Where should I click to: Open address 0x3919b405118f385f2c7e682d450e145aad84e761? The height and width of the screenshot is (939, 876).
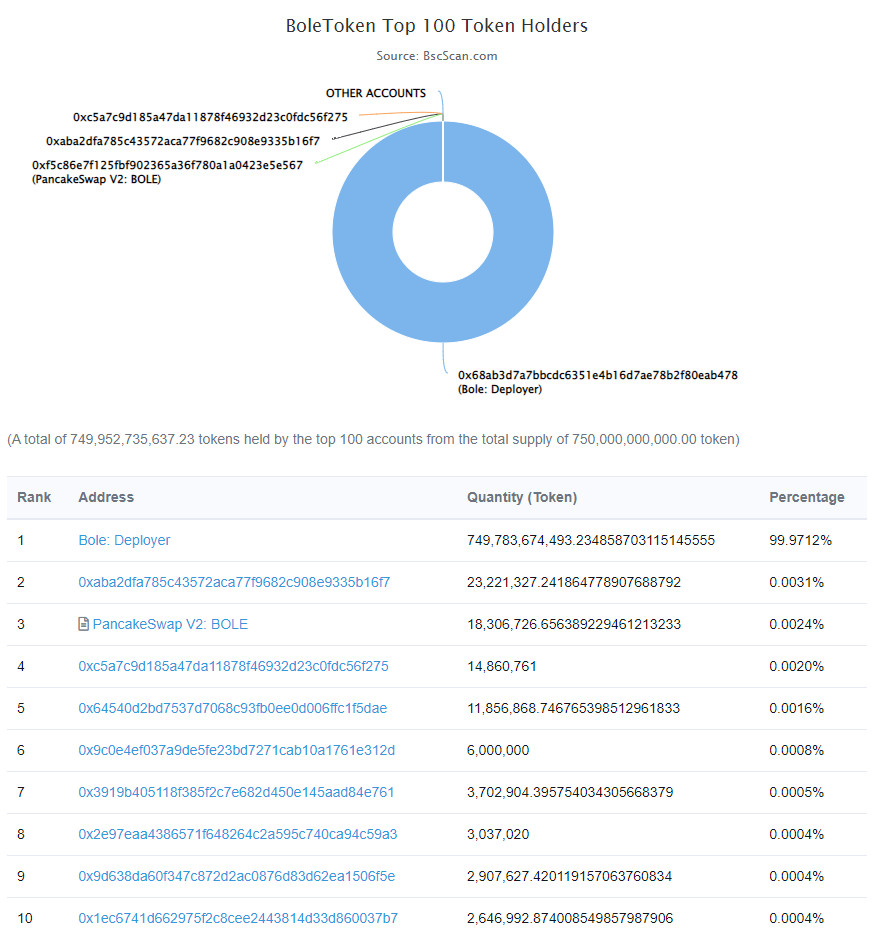tap(237, 792)
